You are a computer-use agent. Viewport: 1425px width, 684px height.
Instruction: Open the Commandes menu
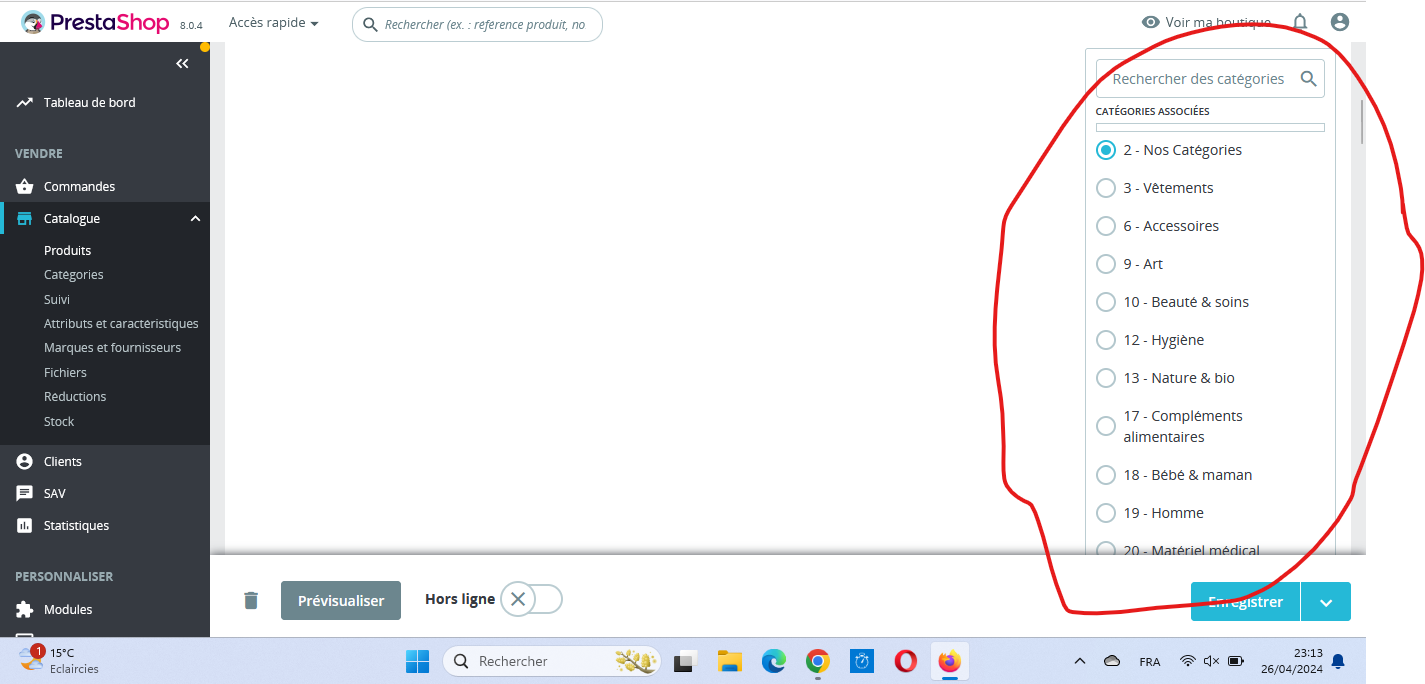click(x=79, y=186)
